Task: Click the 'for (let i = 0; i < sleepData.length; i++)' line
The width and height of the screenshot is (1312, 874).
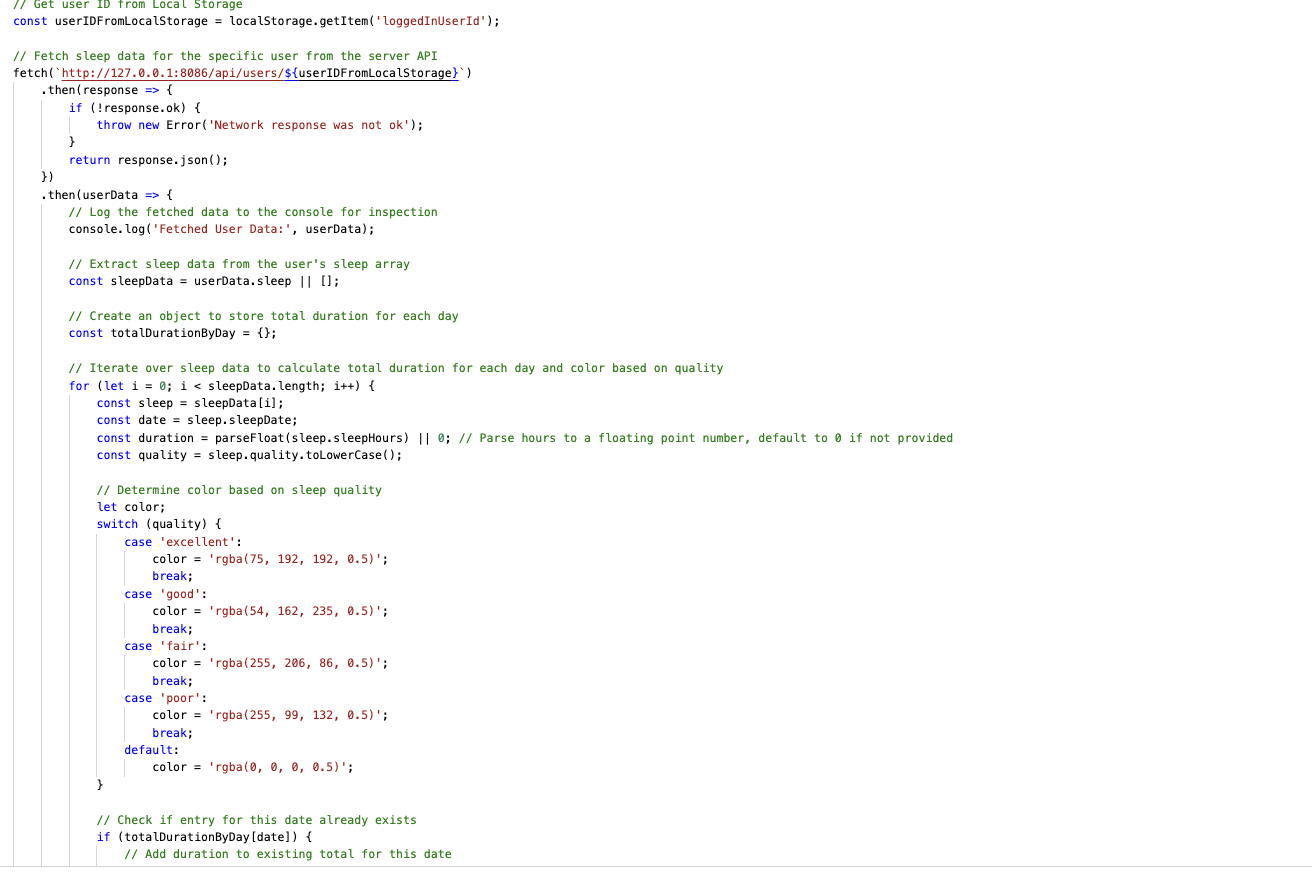Action: [x=222, y=386]
